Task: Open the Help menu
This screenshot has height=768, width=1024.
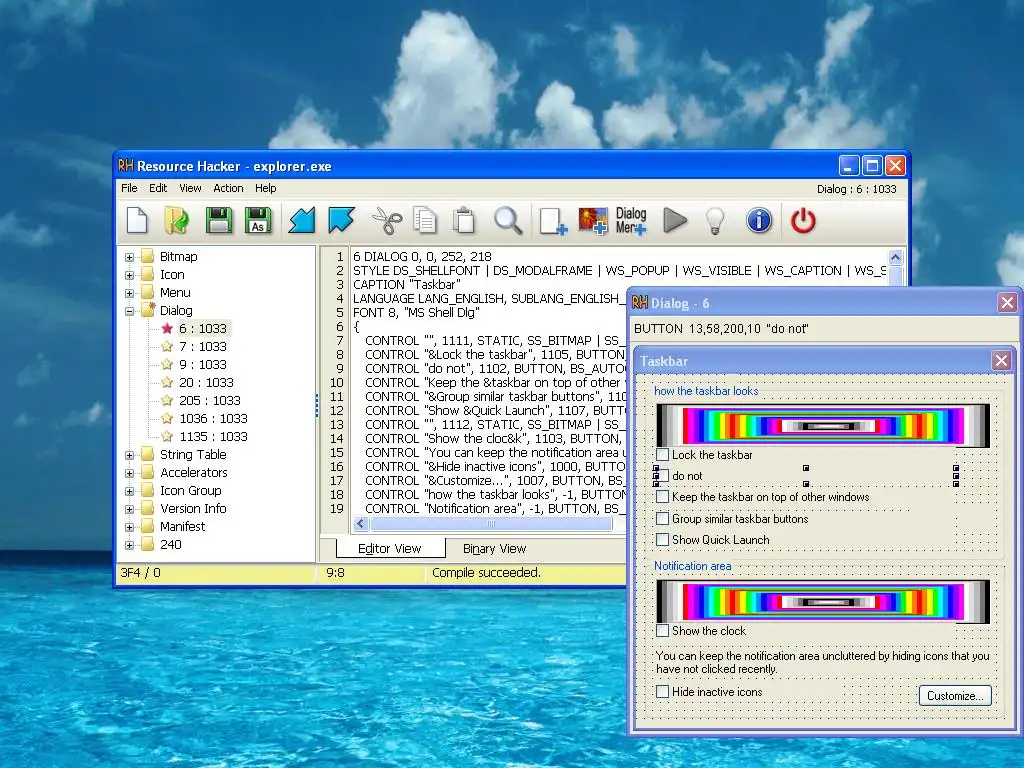Action: [265, 188]
